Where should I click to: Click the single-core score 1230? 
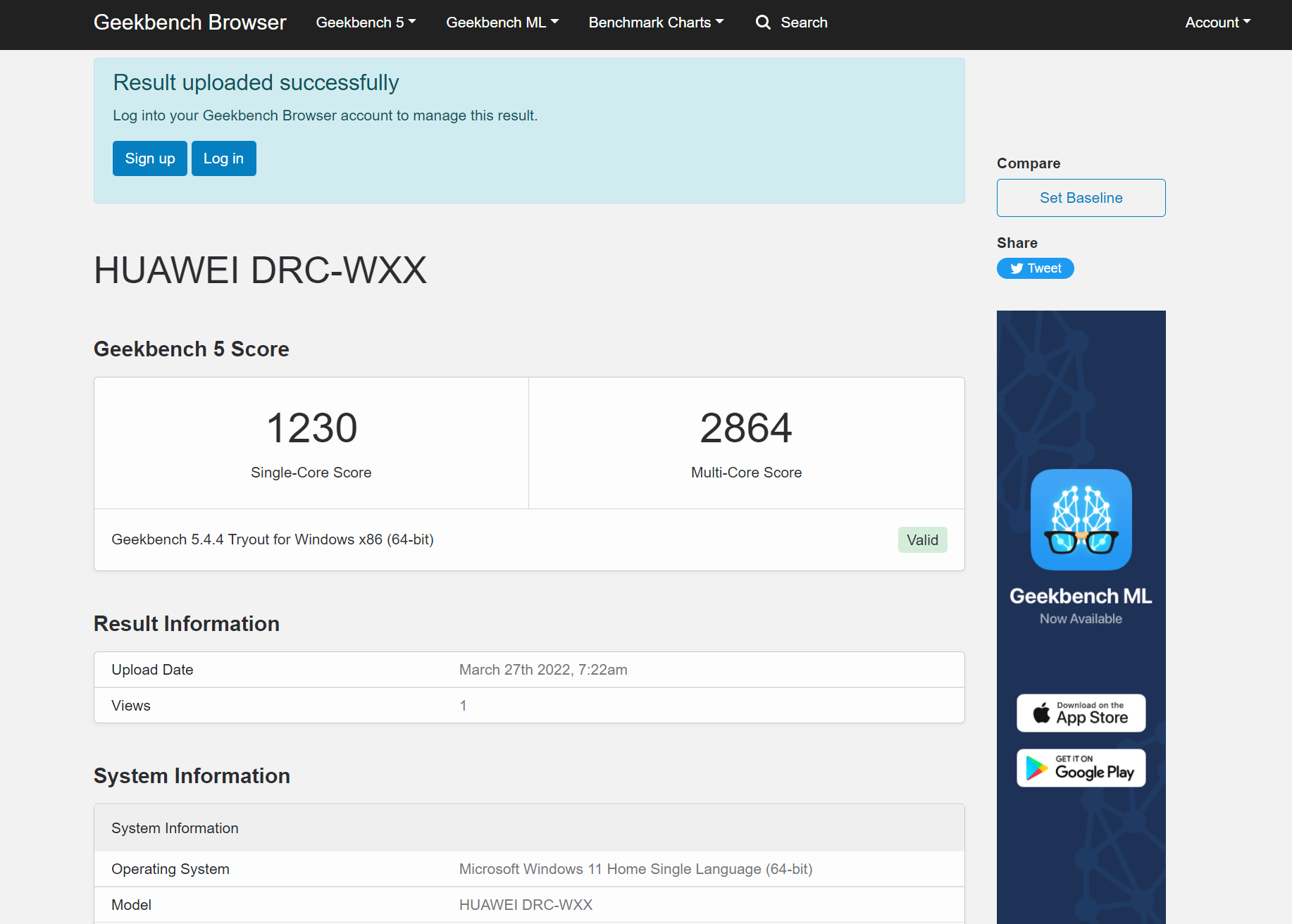click(311, 427)
